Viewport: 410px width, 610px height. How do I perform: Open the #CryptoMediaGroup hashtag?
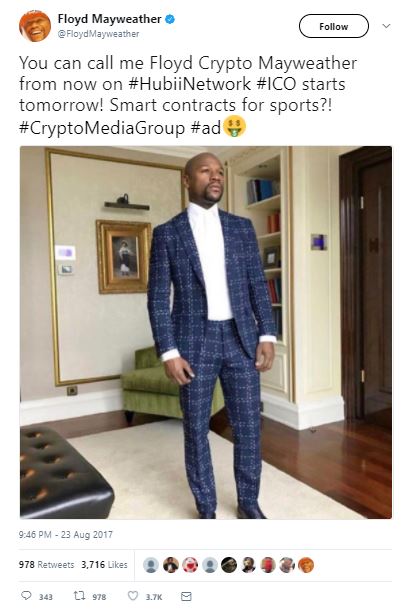pos(102,128)
